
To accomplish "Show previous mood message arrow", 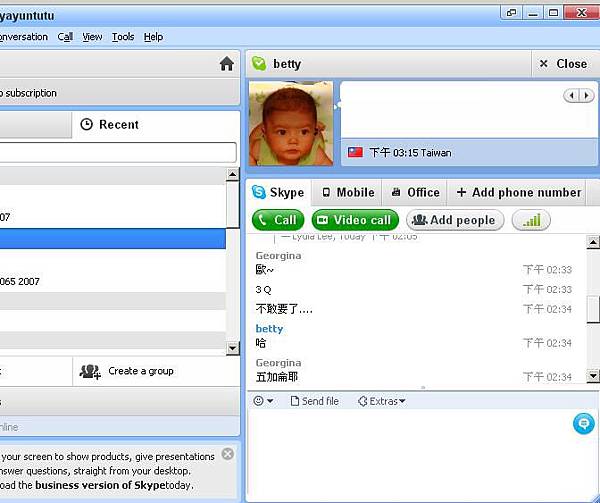I will pos(571,95).
